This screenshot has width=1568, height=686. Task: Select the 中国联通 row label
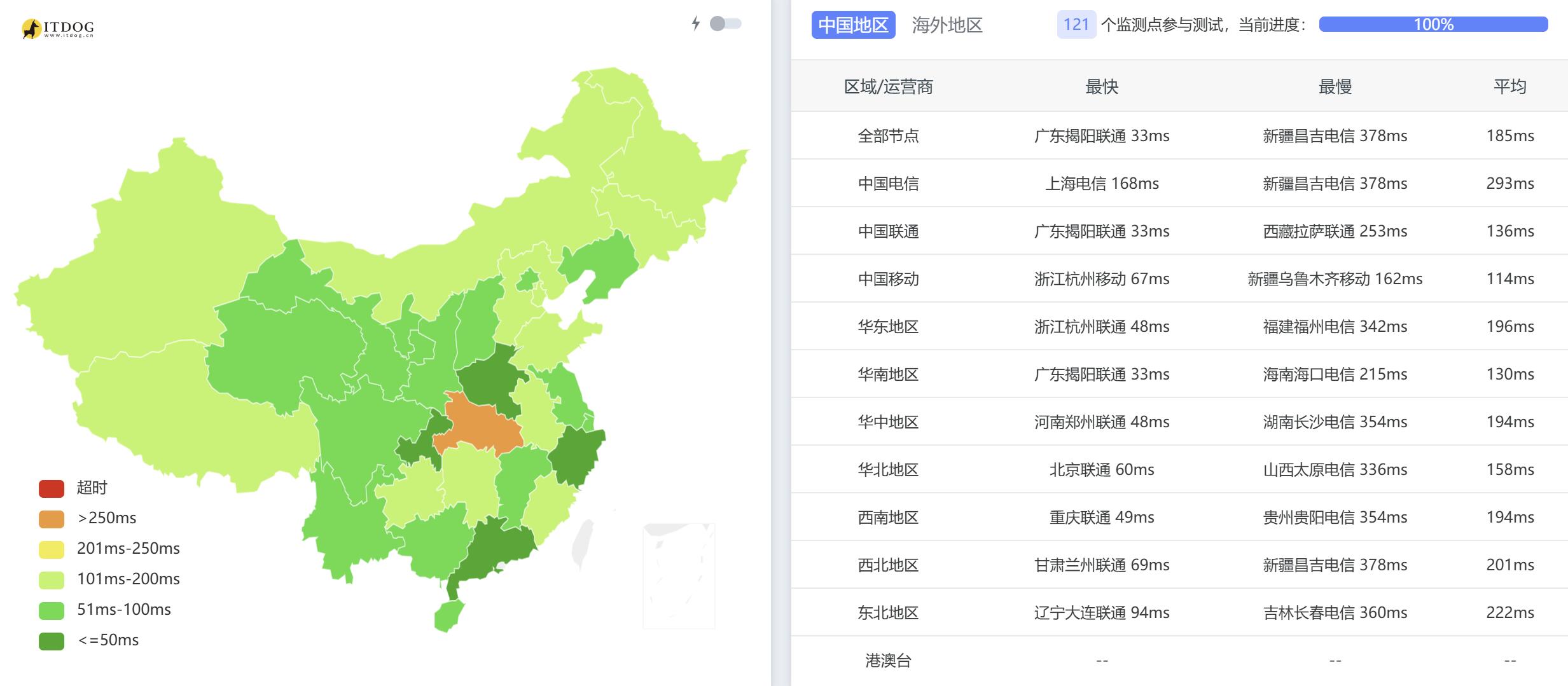coord(888,231)
